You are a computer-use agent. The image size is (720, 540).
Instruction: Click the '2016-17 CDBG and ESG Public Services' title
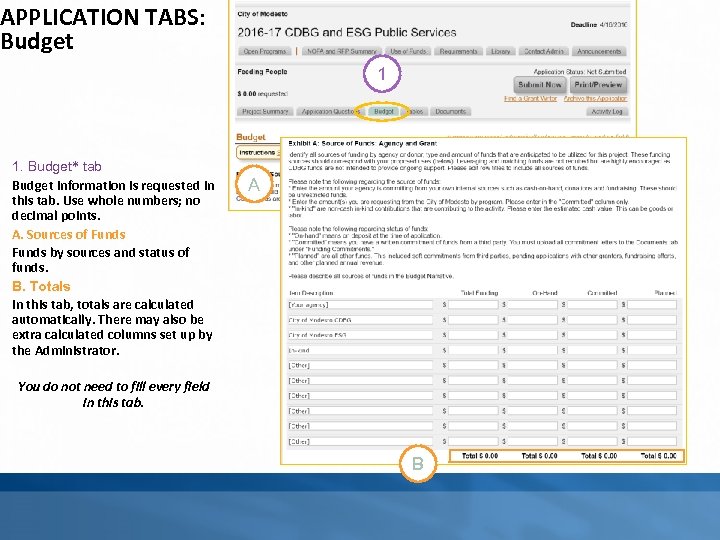coord(347,33)
